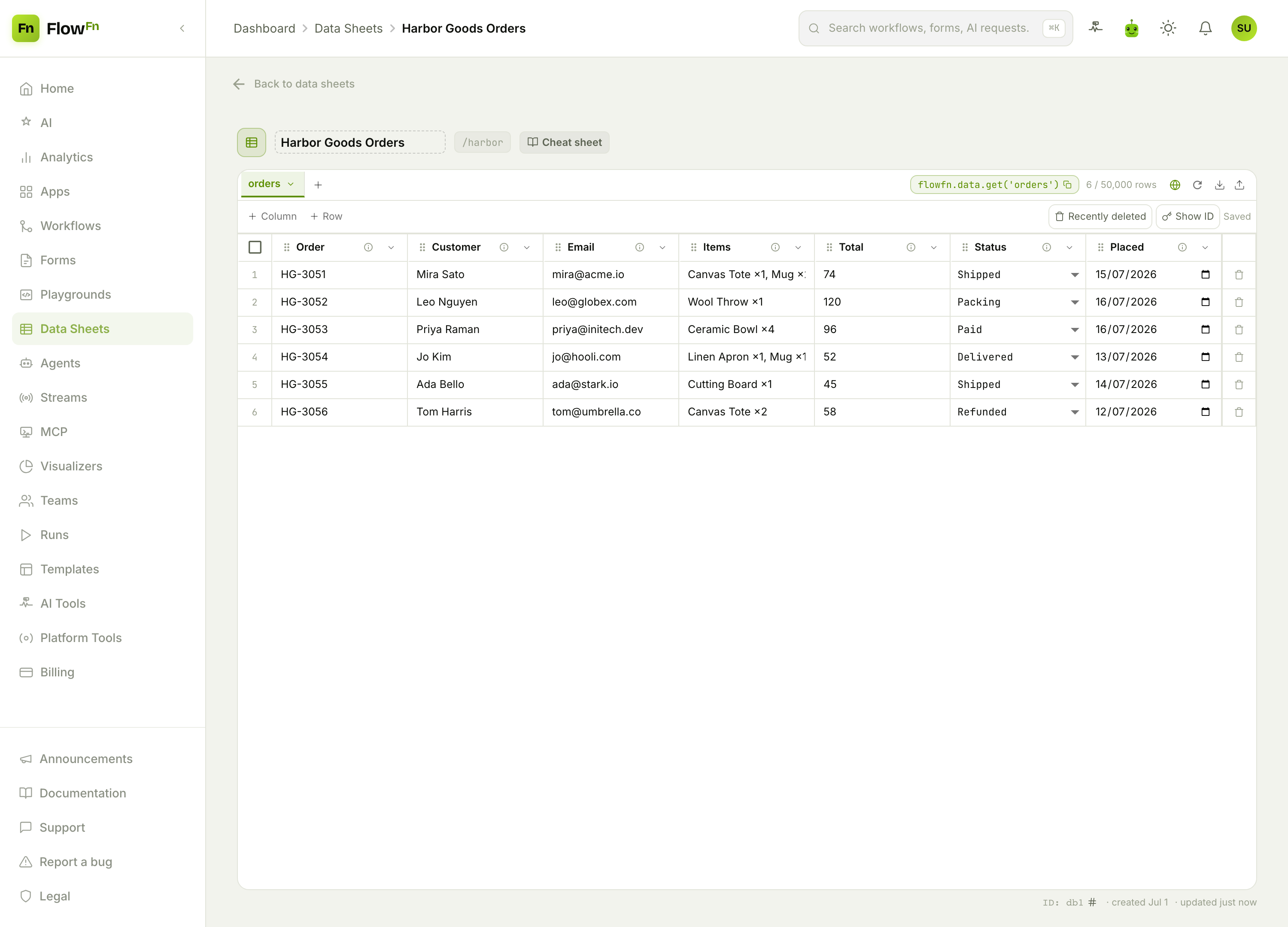Viewport: 1288px width, 927px height.
Task: Open the AI tools icon in header
Action: pyautogui.click(x=1096, y=28)
